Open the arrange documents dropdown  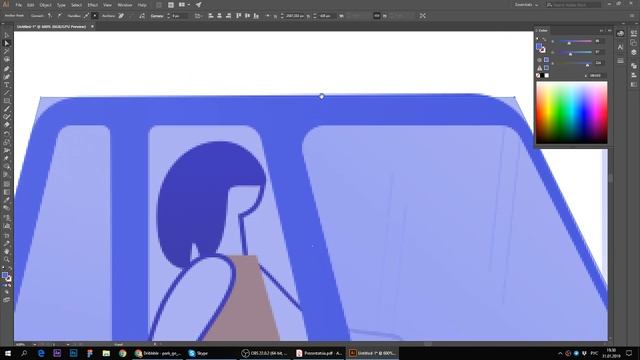point(184,5)
